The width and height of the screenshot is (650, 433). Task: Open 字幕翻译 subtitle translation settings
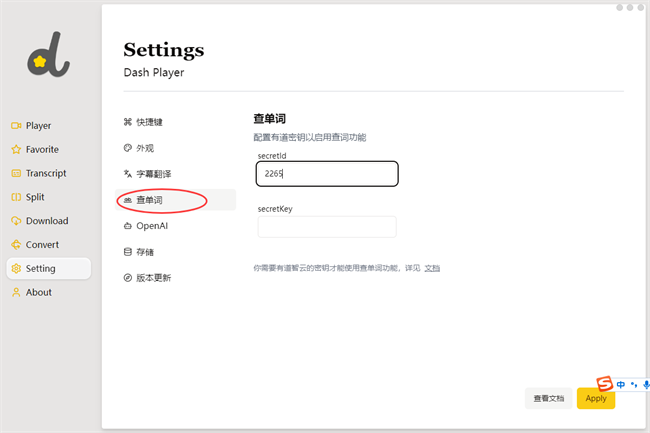[x=175, y=174]
